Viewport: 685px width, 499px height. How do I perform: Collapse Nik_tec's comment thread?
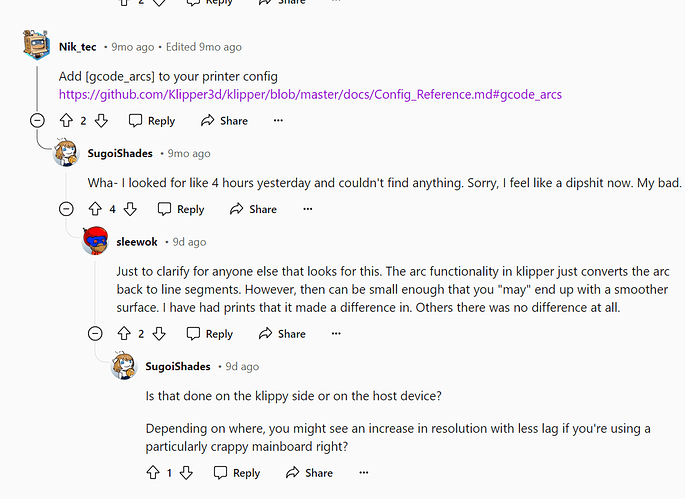(x=37, y=121)
